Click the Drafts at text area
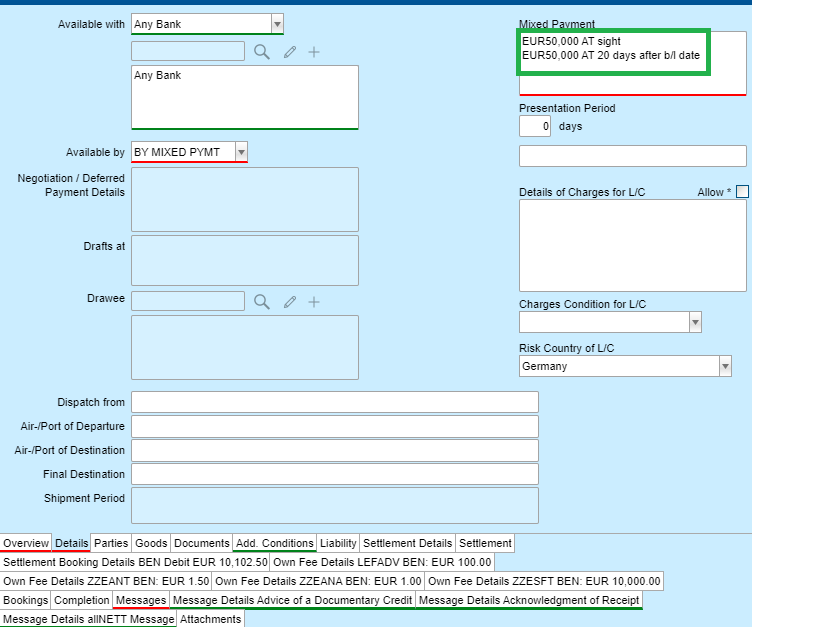This screenshot has width=819, height=627. coord(245,261)
